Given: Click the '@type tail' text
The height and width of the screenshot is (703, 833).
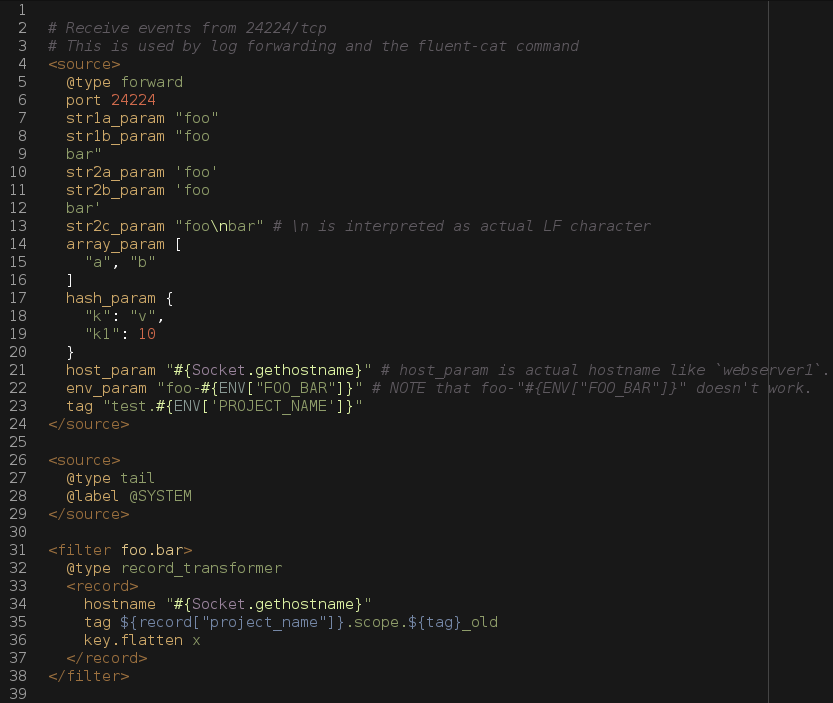Looking at the screenshot, I should tap(110, 478).
